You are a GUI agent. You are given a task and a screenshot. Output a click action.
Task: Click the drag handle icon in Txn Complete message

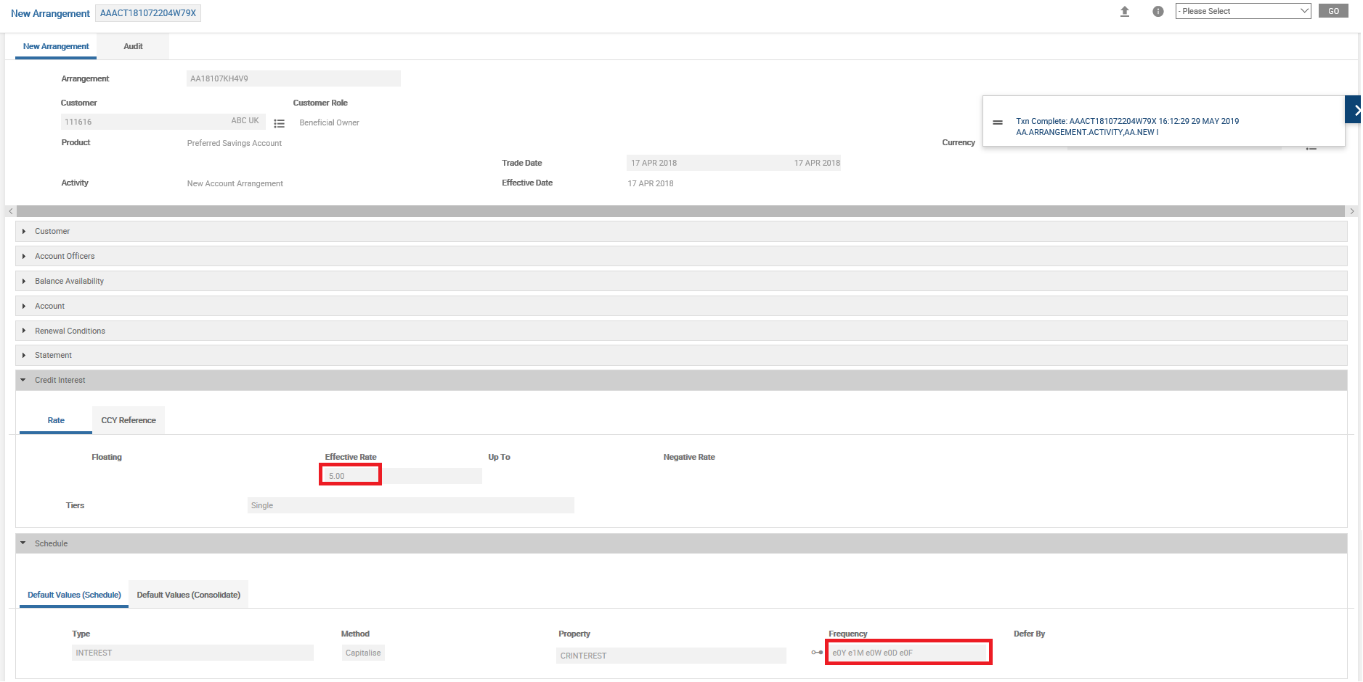[x=997, y=122]
